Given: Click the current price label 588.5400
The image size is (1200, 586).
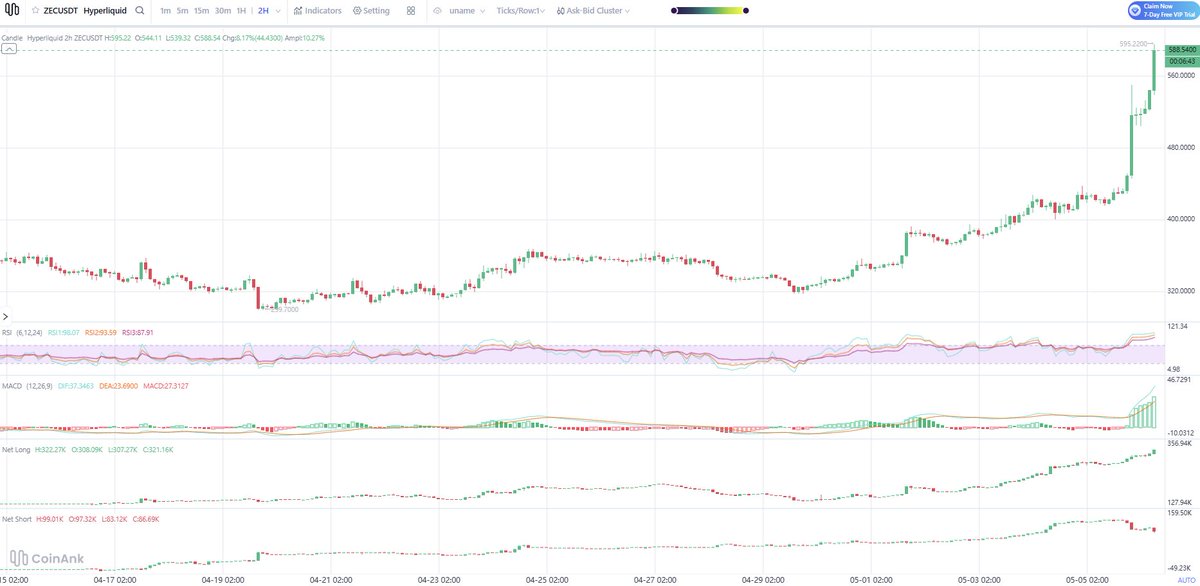Looking at the screenshot, I should click(x=1181, y=49).
